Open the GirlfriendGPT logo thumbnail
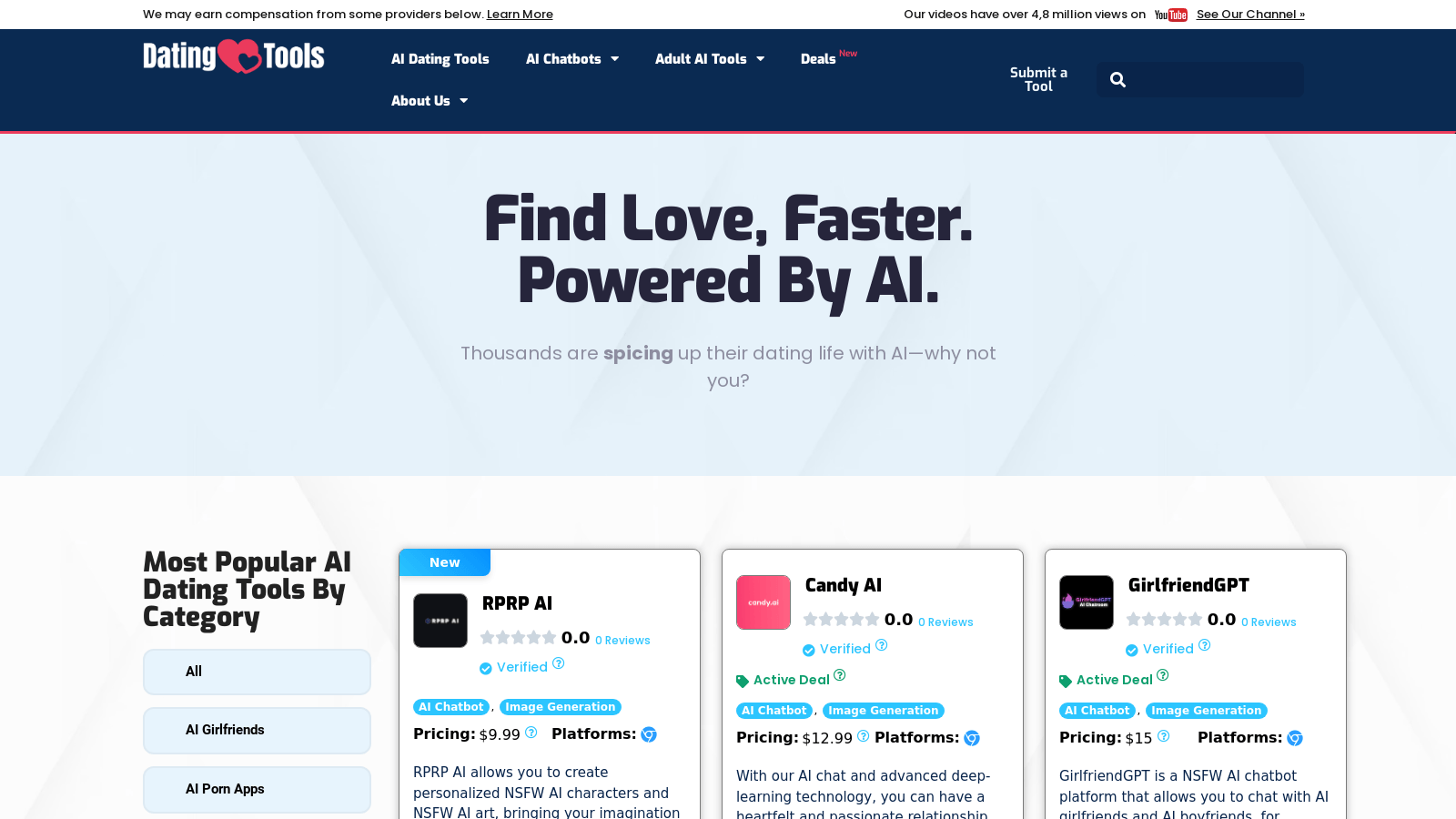 (1087, 602)
